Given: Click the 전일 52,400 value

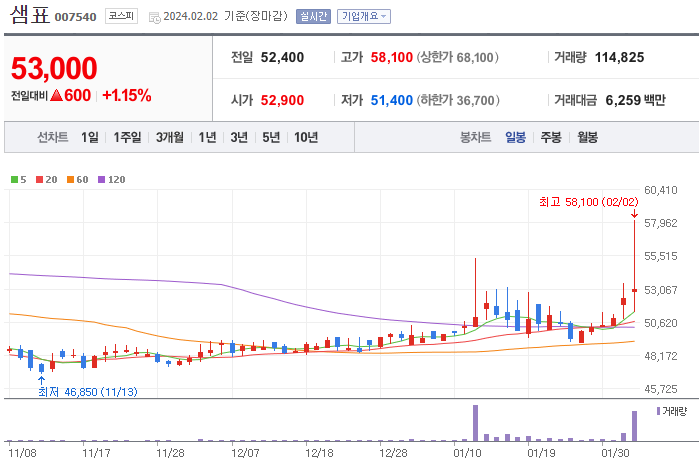Looking at the screenshot, I should pyautogui.click(x=282, y=57).
